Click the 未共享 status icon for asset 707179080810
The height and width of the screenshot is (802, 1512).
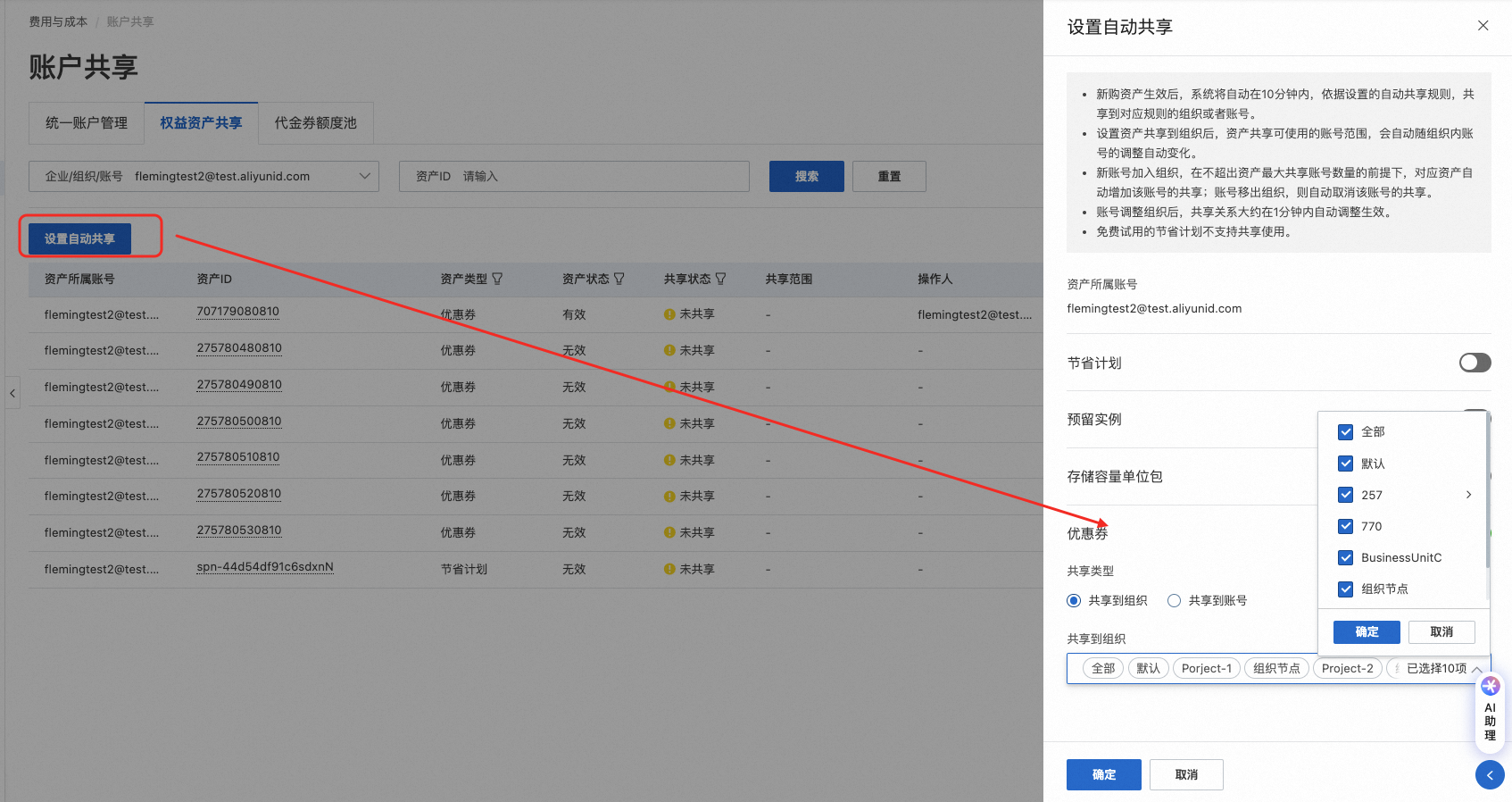(669, 314)
